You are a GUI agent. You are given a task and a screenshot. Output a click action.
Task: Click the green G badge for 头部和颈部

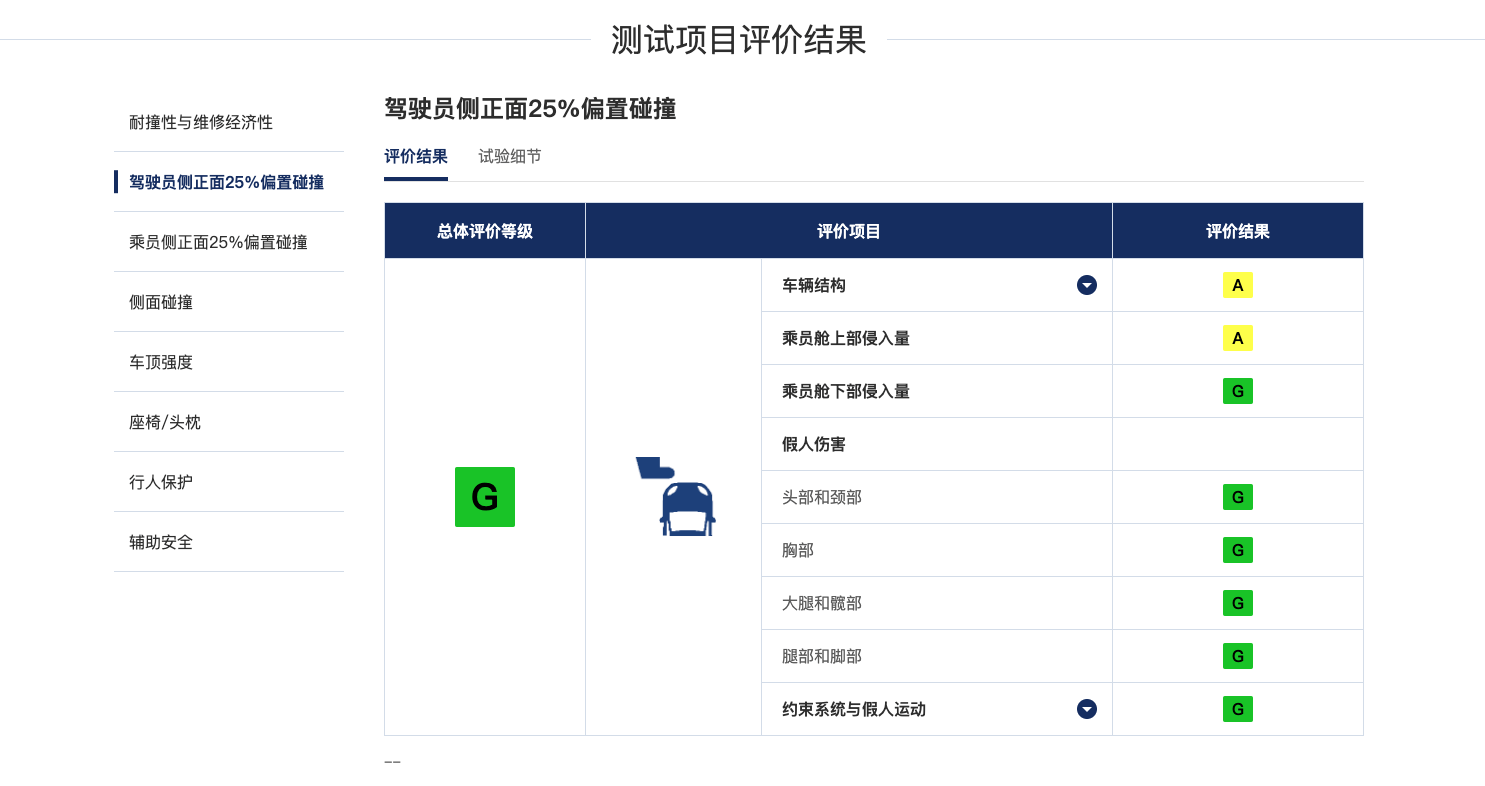1238,497
